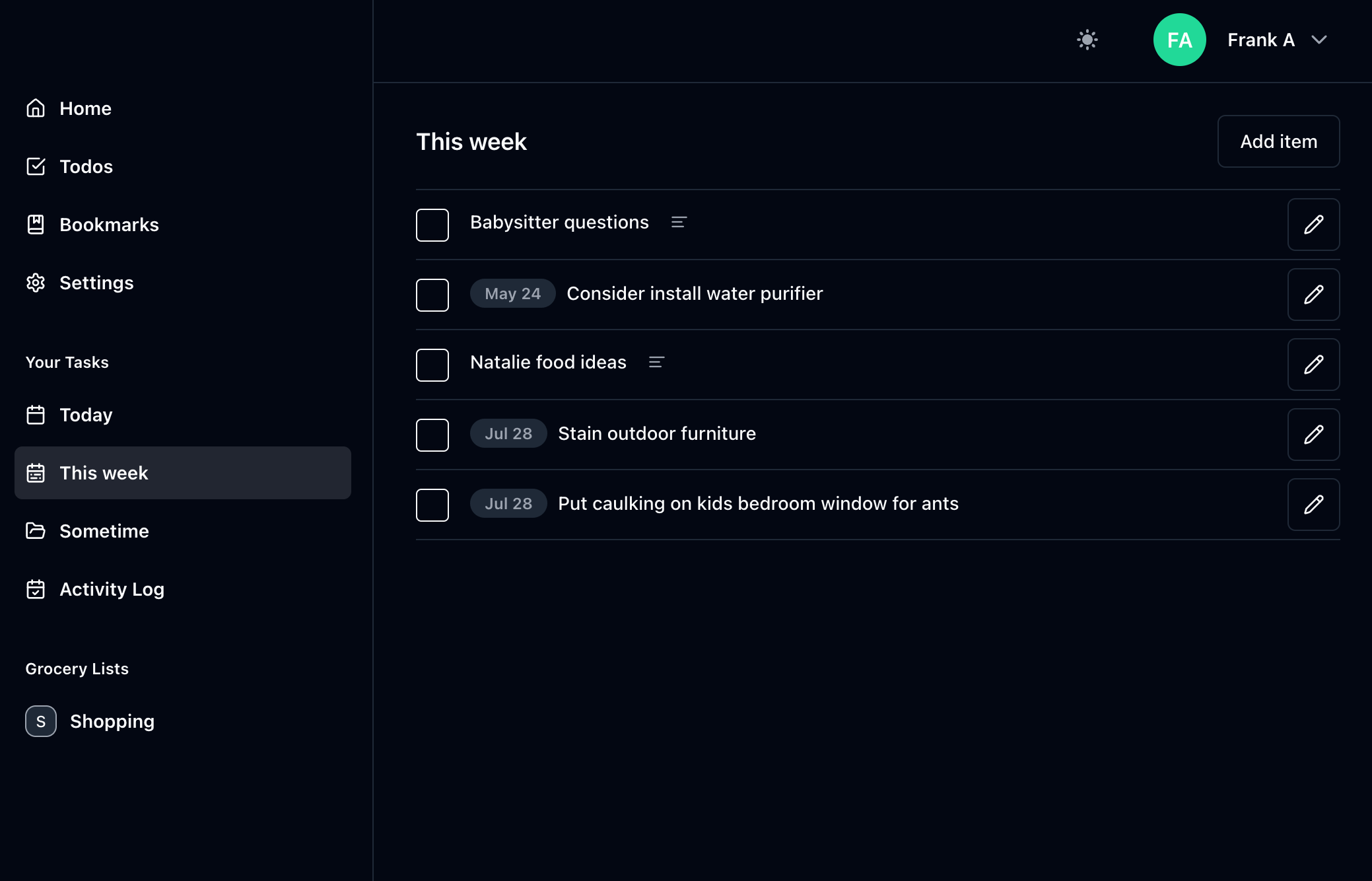
Task: Toggle checkbox for Stain outdoor furniture task
Action: point(431,434)
